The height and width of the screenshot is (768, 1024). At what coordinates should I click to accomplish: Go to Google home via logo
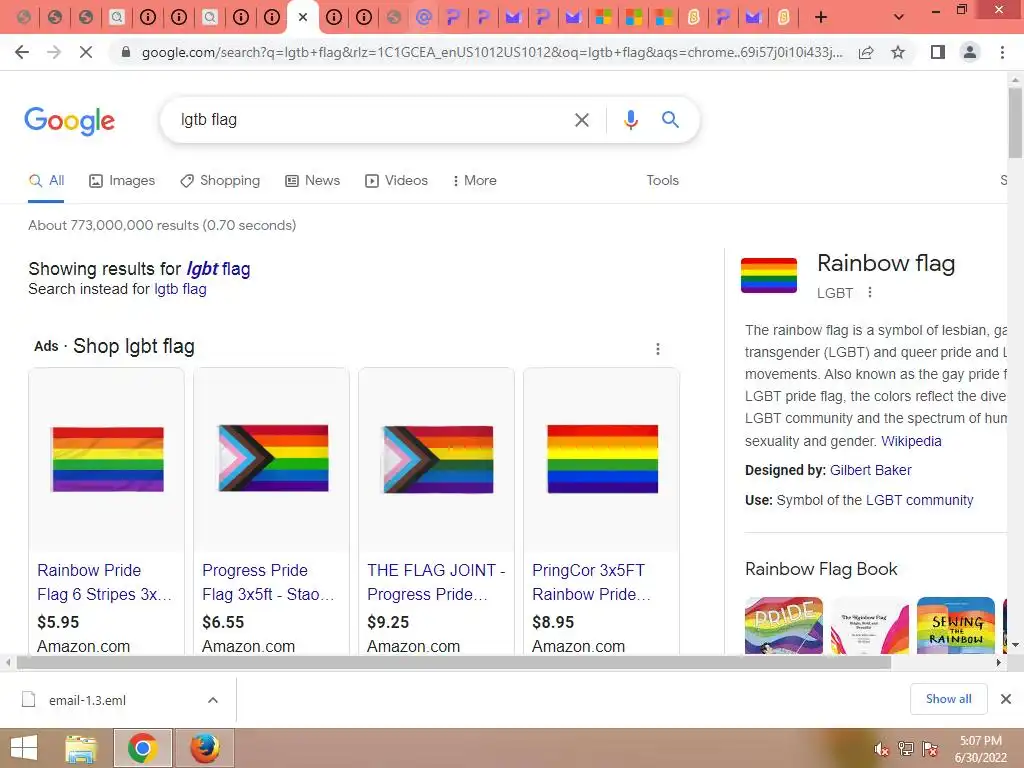point(69,121)
